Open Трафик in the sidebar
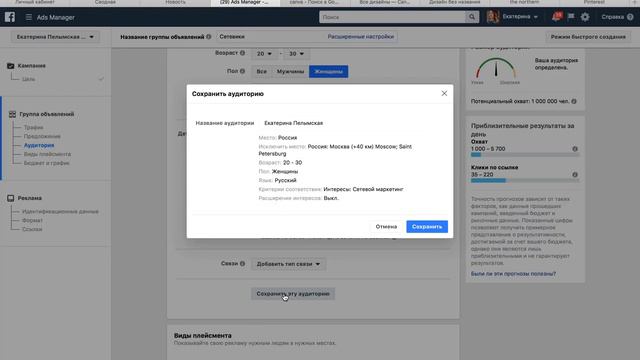640x360 pixels. tap(33, 127)
